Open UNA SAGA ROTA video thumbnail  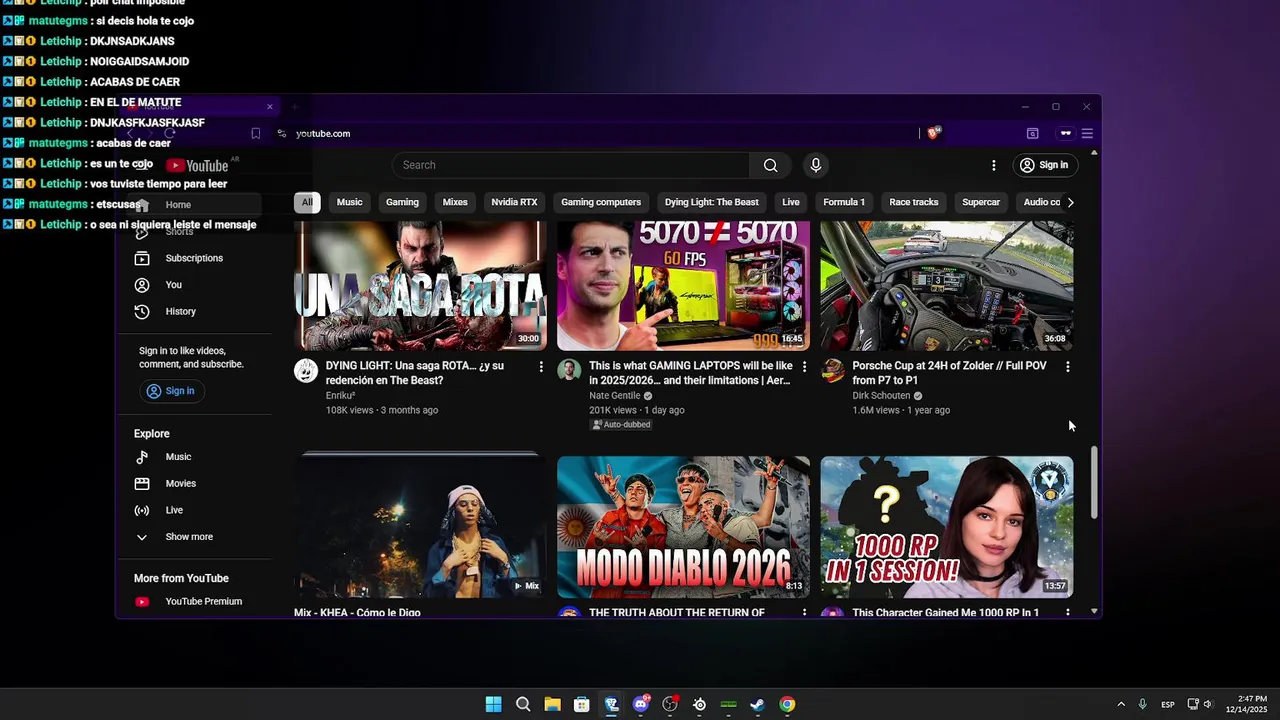(420, 285)
